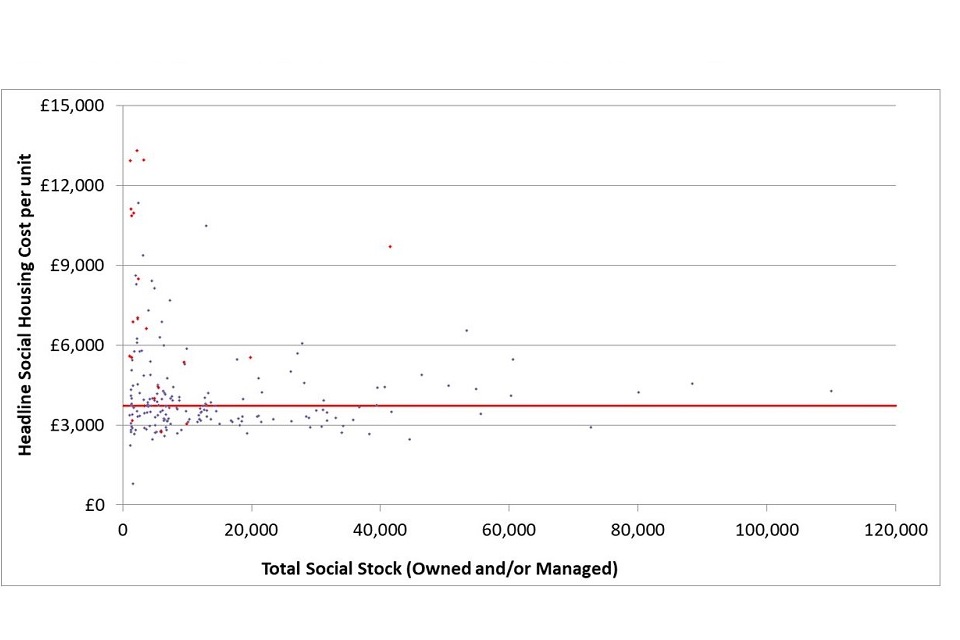This screenshot has width=960, height=640.
Task: Click the Total Social Stock x-axis title
Action: click(x=440, y=569)
